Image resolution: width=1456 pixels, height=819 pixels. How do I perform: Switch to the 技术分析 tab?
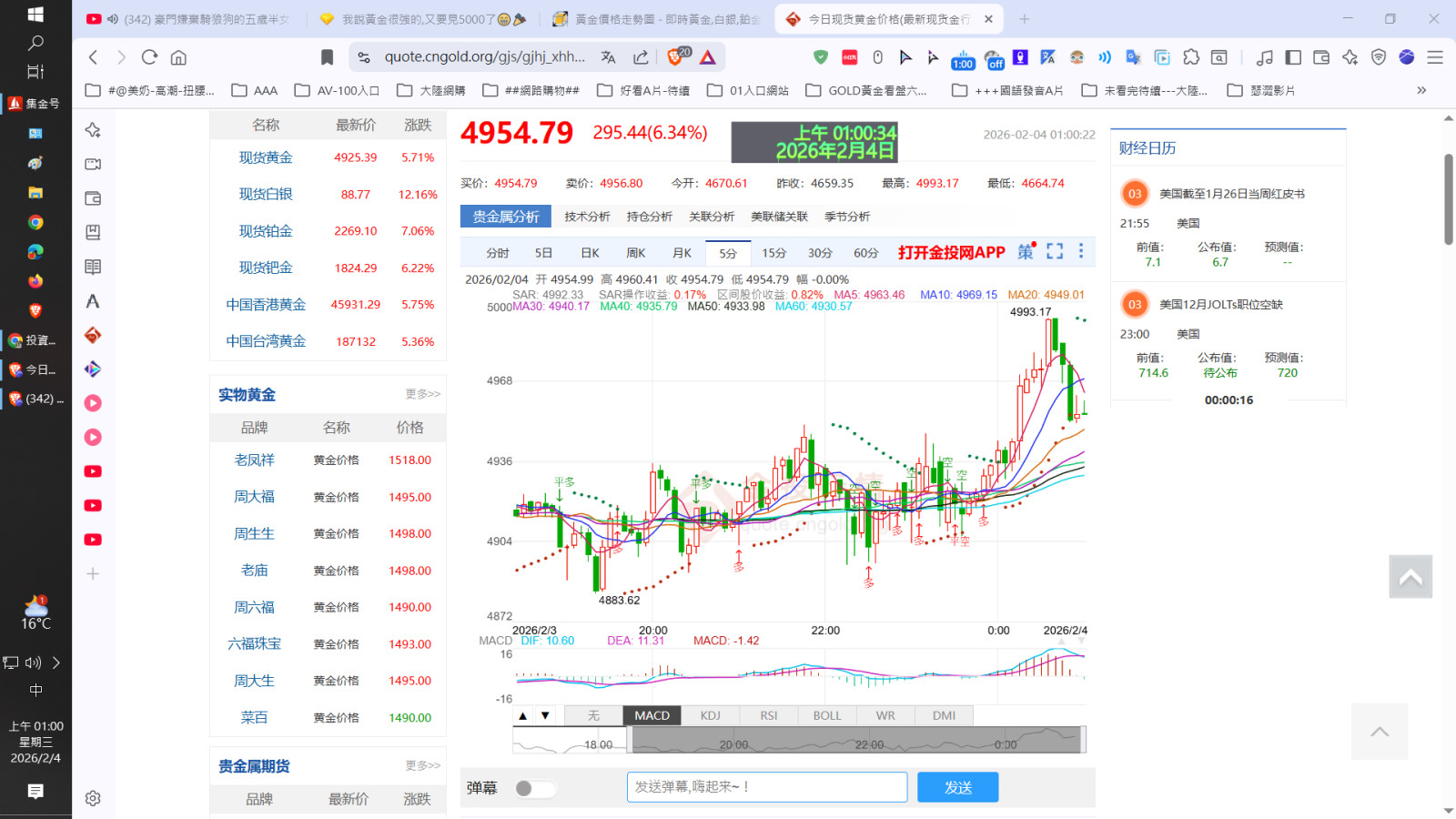587,217
